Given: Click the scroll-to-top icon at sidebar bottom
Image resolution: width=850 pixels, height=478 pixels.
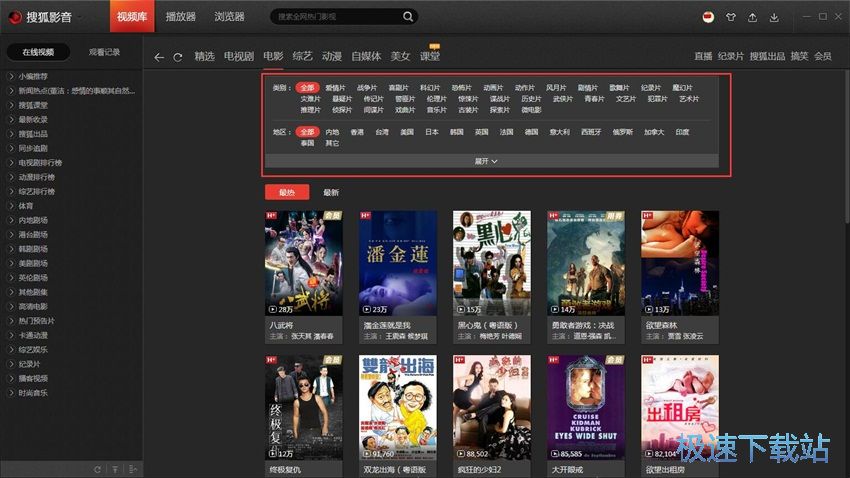Looking at the screenshot, I should [x=115, y=469].
